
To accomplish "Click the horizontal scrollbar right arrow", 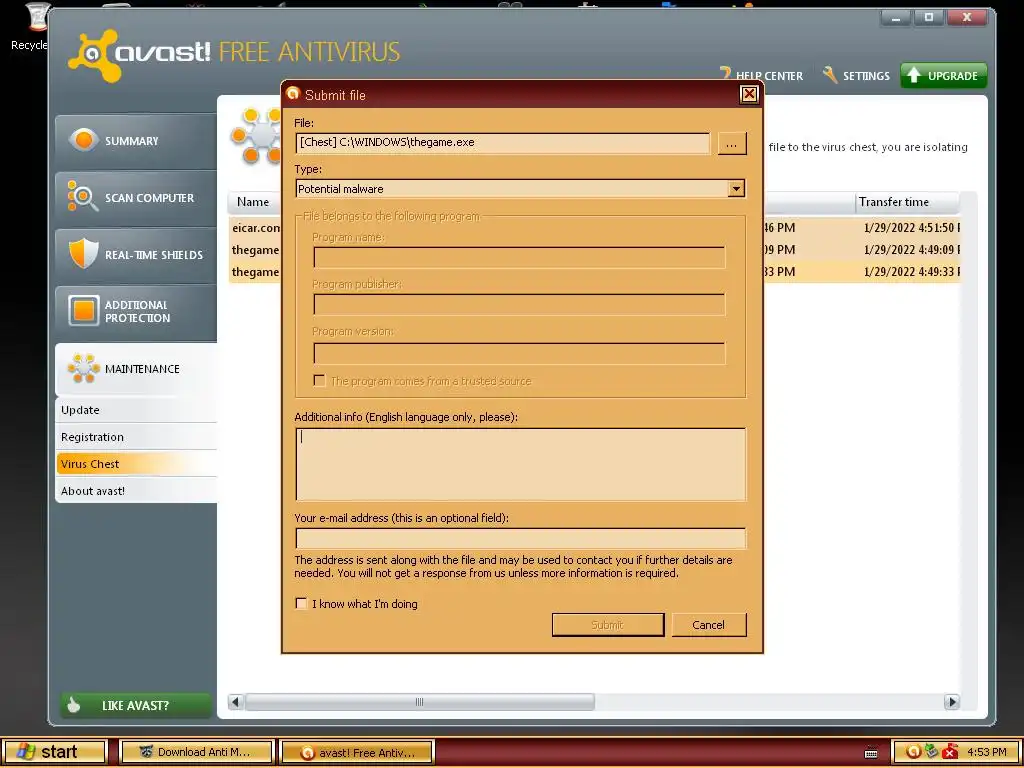I will pyautogui.click(x=952, y=702).
